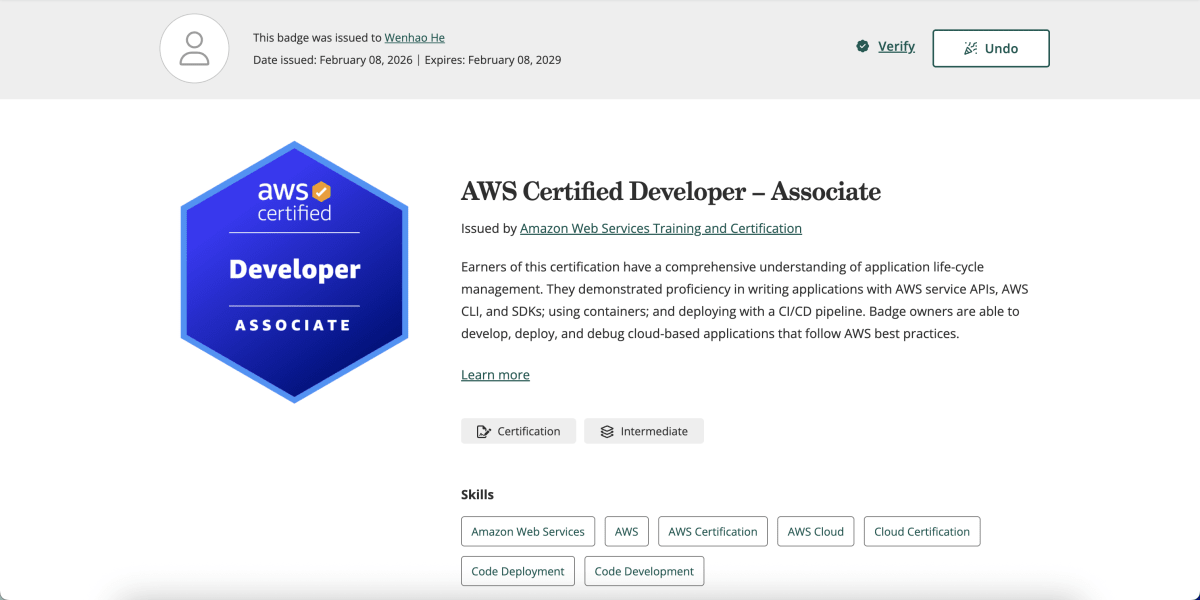Click the Skills section heading
This screenshot has height=600, width=1200.
tap(477, 494)
